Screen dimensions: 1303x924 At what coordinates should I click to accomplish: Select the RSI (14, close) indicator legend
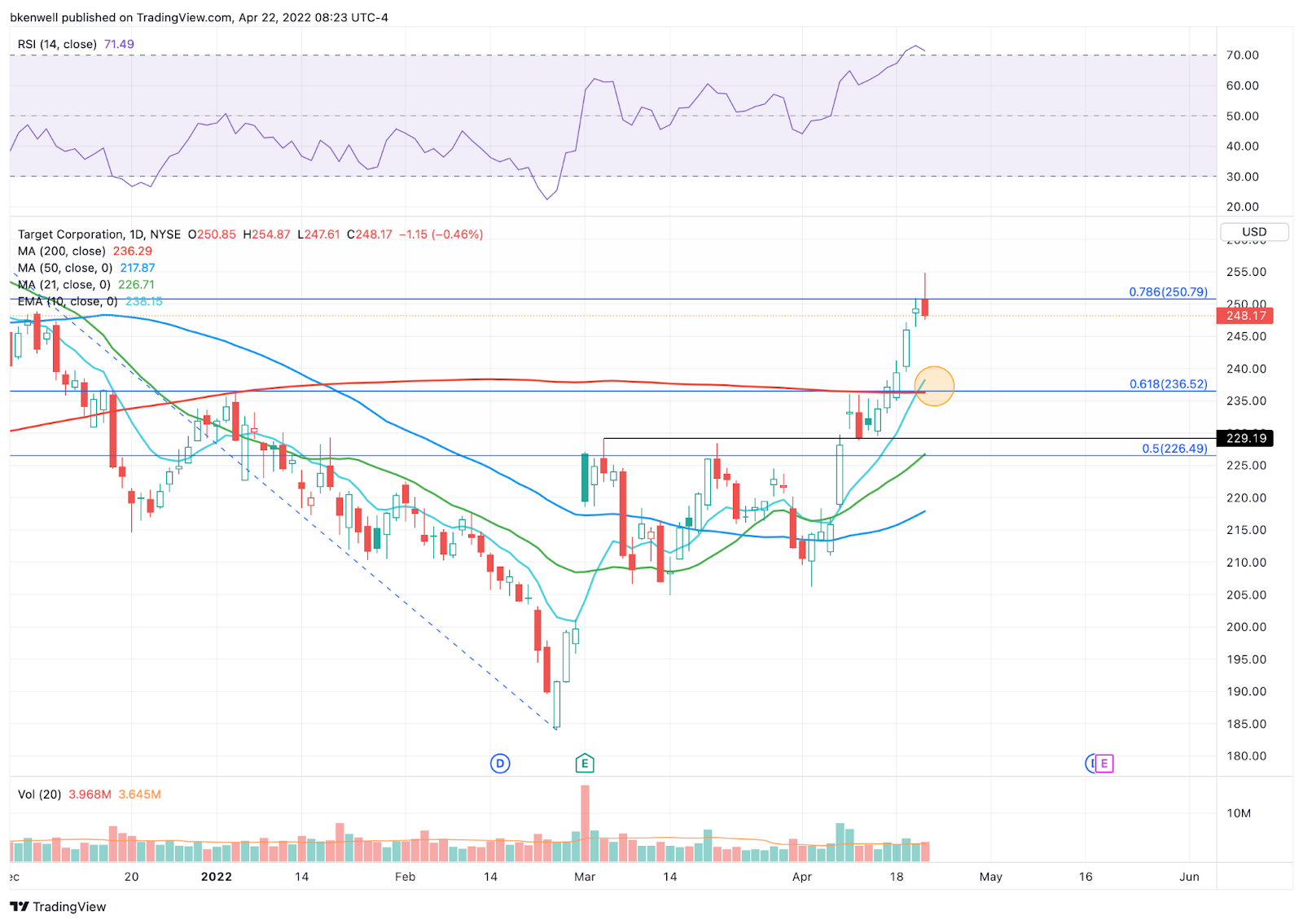[57, 45]
